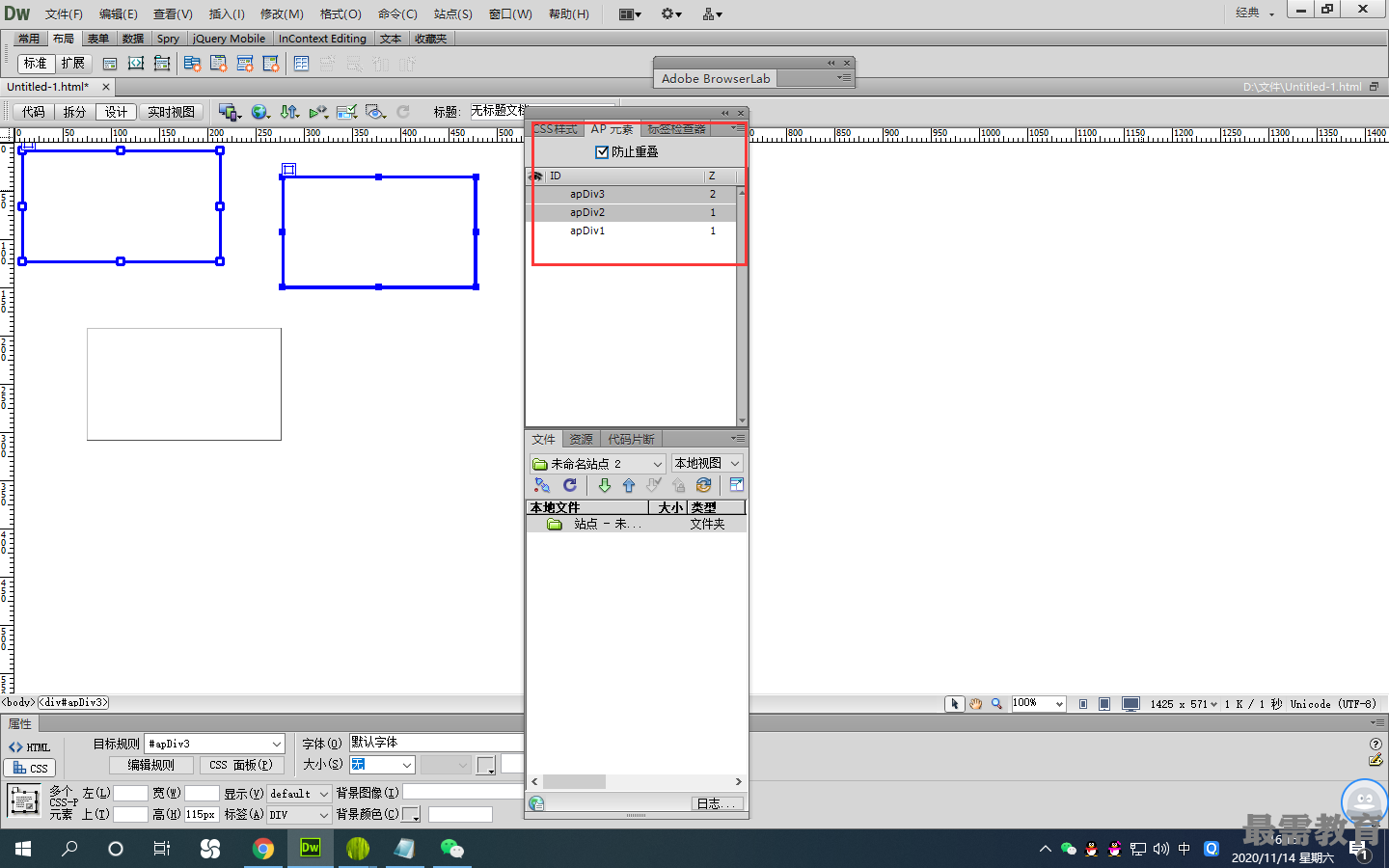Click Connect to remote server icon
This screenshot has width=1389, height=868.
coord(542,485)
